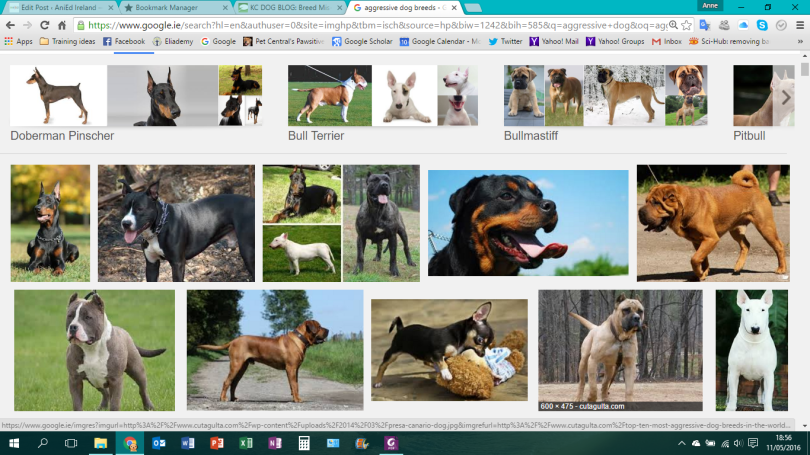Open the Doberman Pinscher category
This screenshot has width=810, height=455.
click(x=62, y=135)
